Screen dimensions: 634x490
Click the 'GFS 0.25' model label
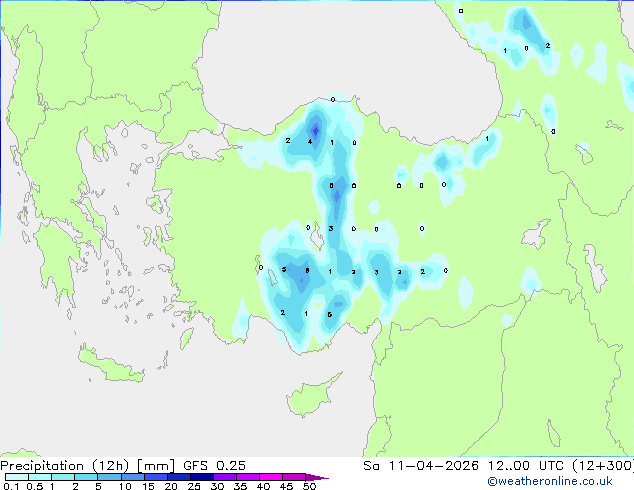(x=214, y=466)
